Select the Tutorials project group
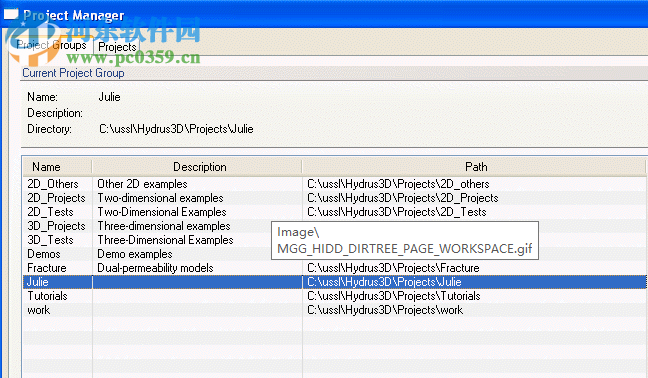648x378 pixels. pos(47,296)
